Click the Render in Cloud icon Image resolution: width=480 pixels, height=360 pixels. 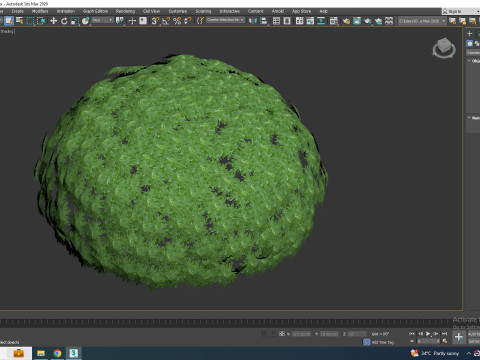click(x=378, y=21)
